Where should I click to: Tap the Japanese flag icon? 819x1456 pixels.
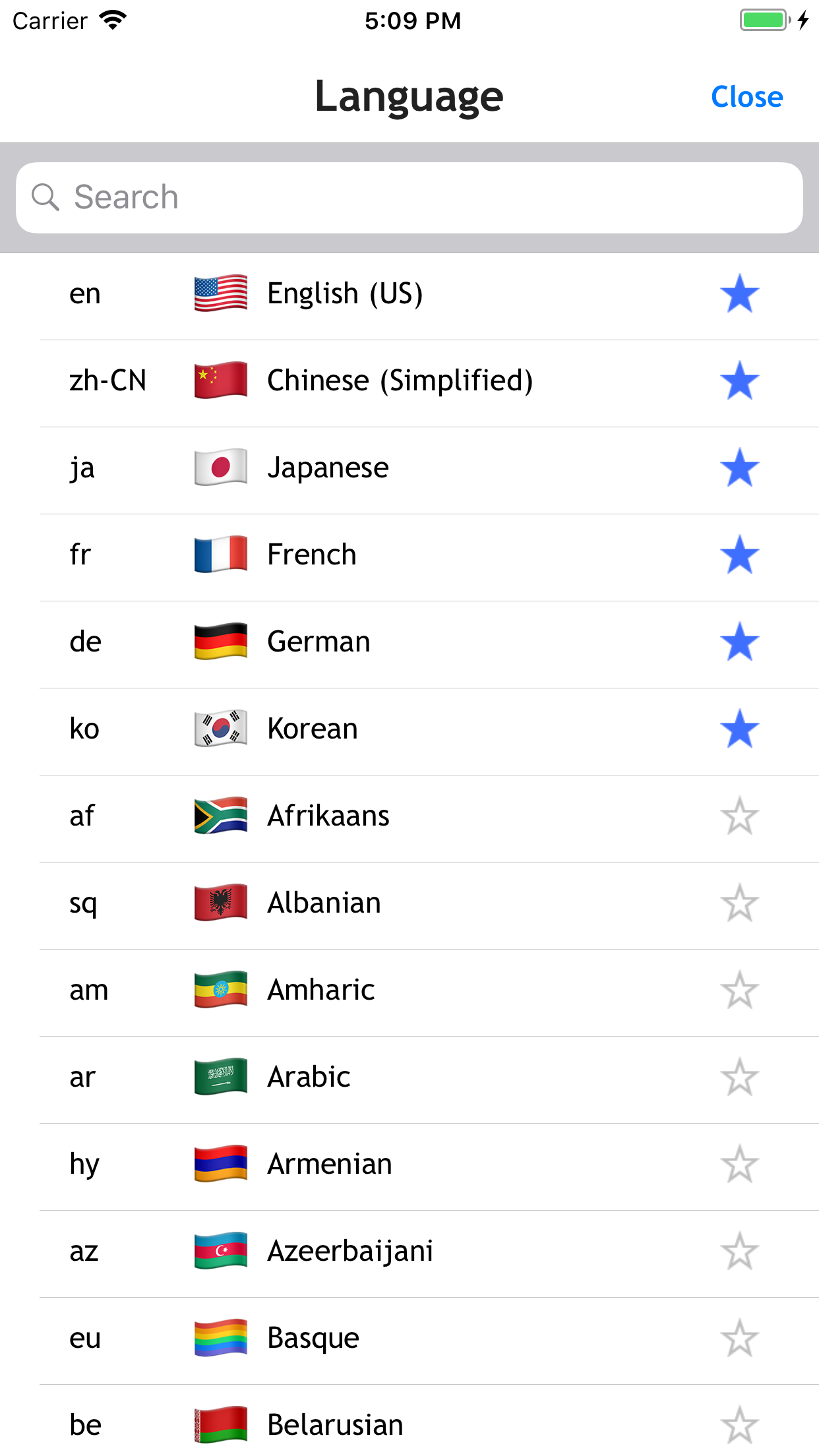221,468
